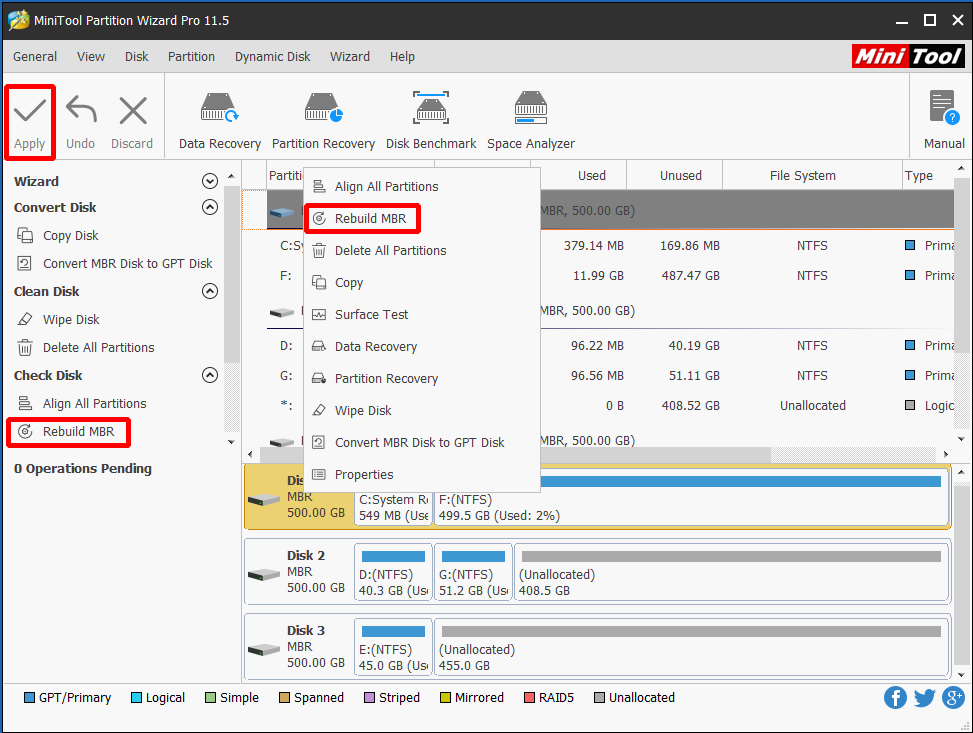
Task: Click the 379.14 MB used cell
Action: tap(593, 246)
